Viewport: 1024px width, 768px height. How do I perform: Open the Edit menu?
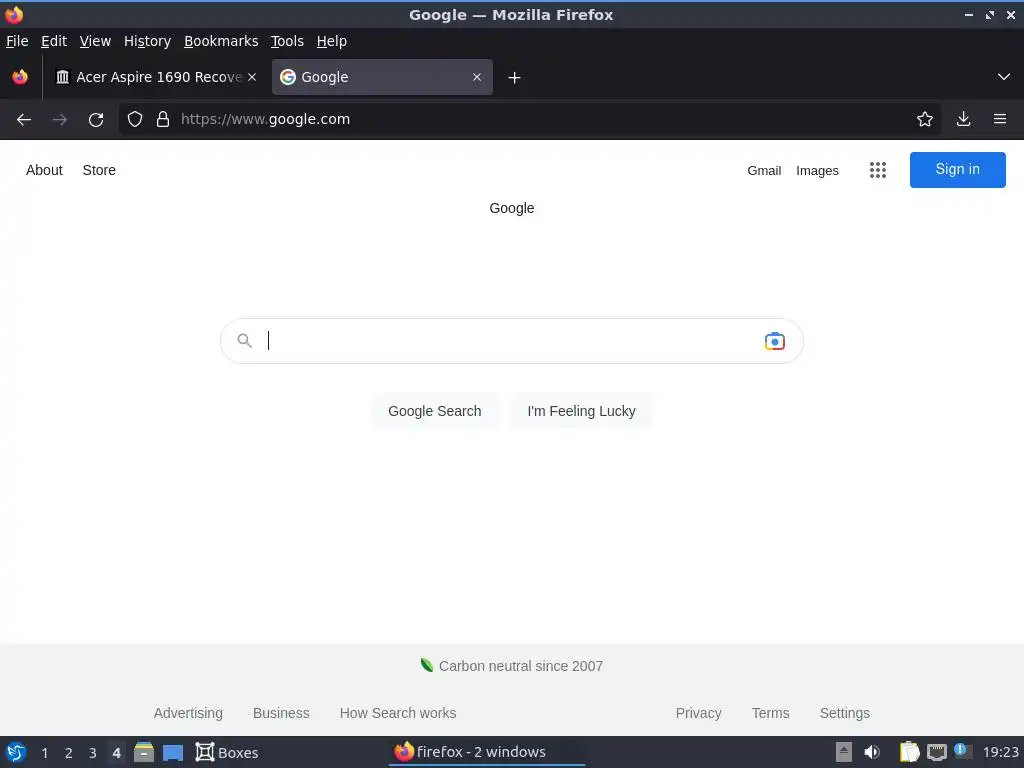point(54,41)
